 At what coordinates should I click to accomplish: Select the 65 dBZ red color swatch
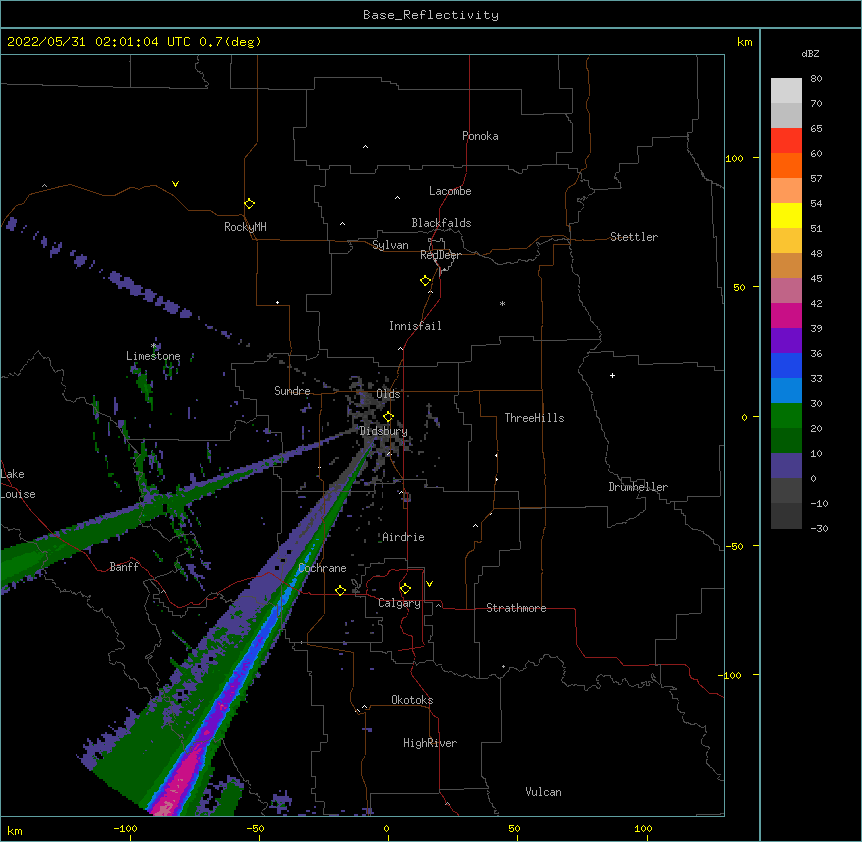[786, 141]
